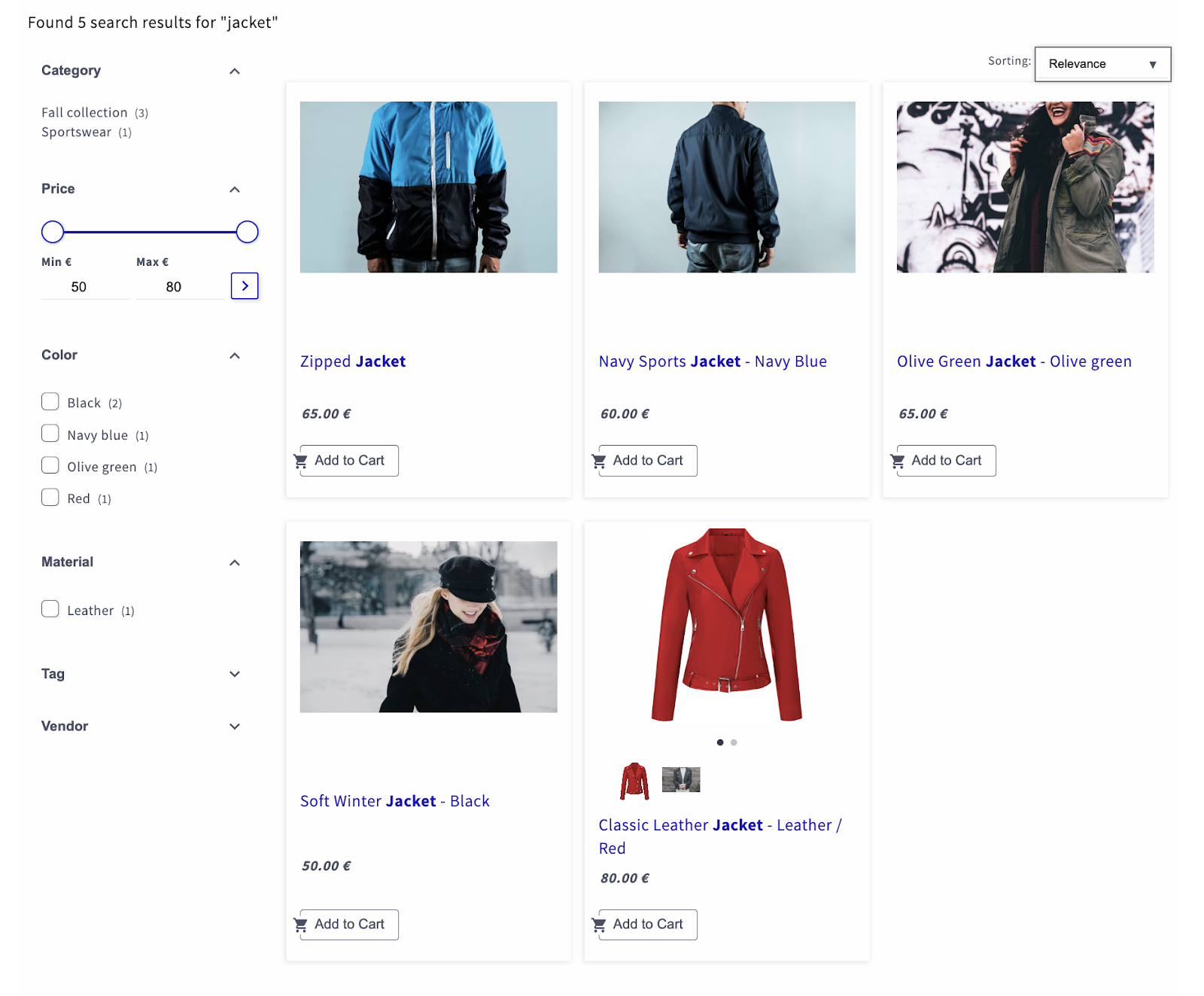Click the 80.00 € price text
The height and width of the screenshot is (996, 1204).
pyautogui.click(x=625, y=879)
